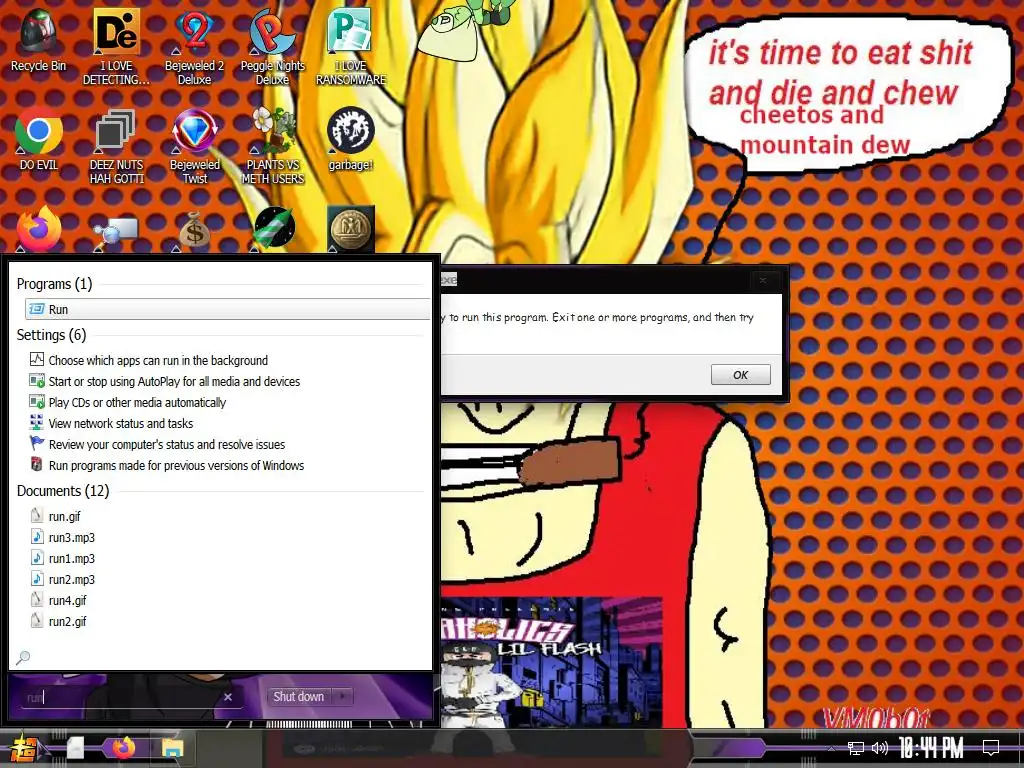Select the Run program search result
This screenshot has height=768, width=1024.
[227, 309]
